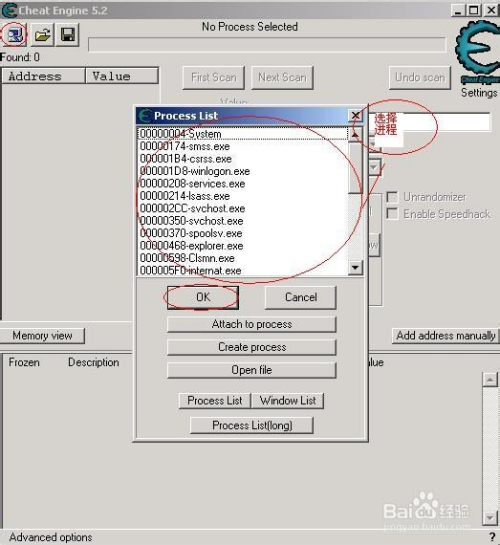Screen dimensions: 500x545
Task: Click Attach to process button
Action: tap(252, 324)
